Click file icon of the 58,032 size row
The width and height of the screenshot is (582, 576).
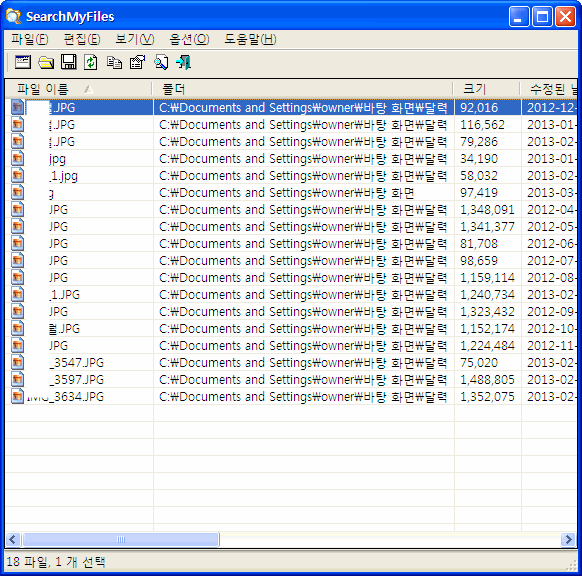coord(17,176)
